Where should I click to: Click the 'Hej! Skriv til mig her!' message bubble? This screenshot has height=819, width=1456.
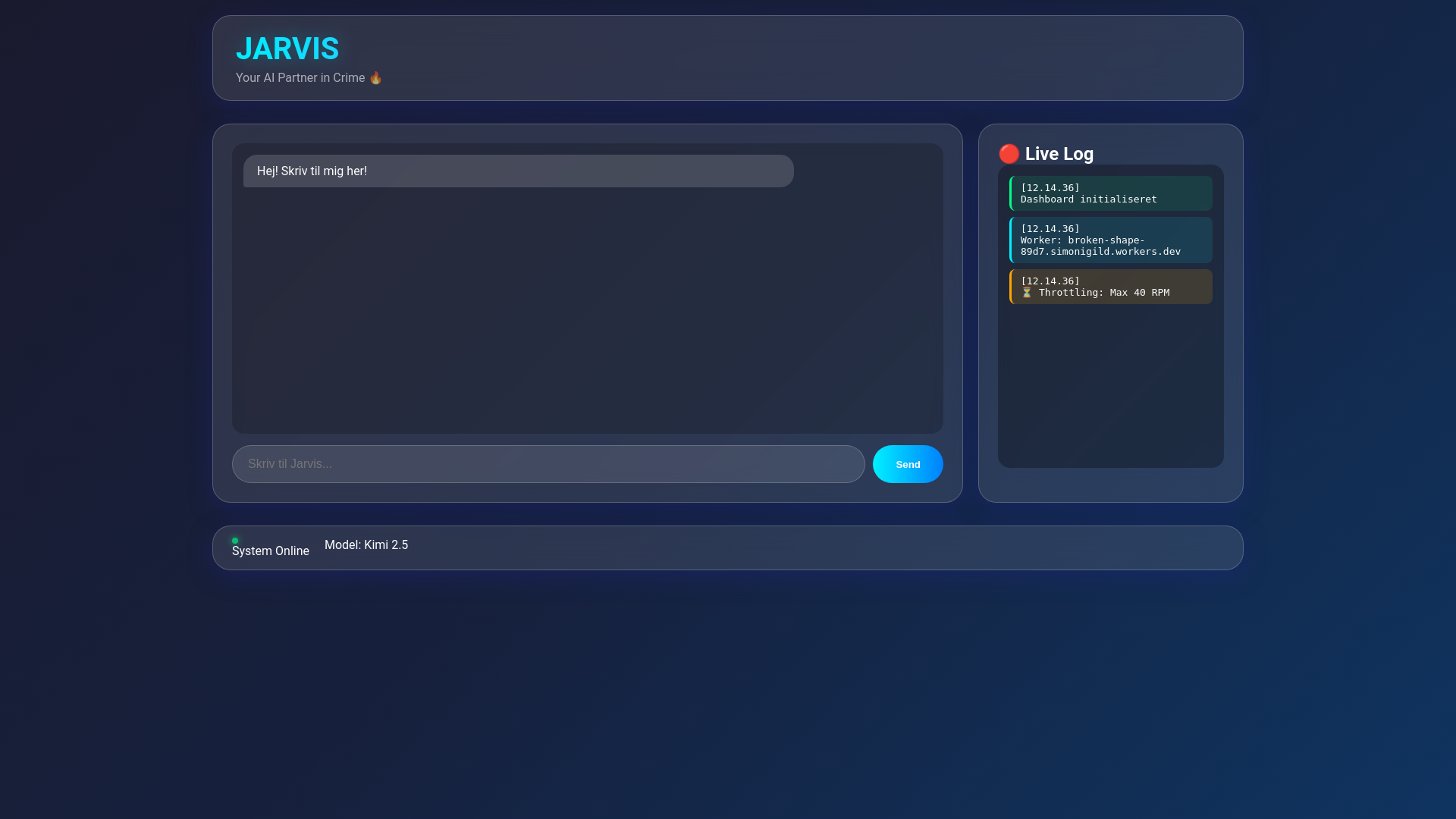tap(519, 171)
